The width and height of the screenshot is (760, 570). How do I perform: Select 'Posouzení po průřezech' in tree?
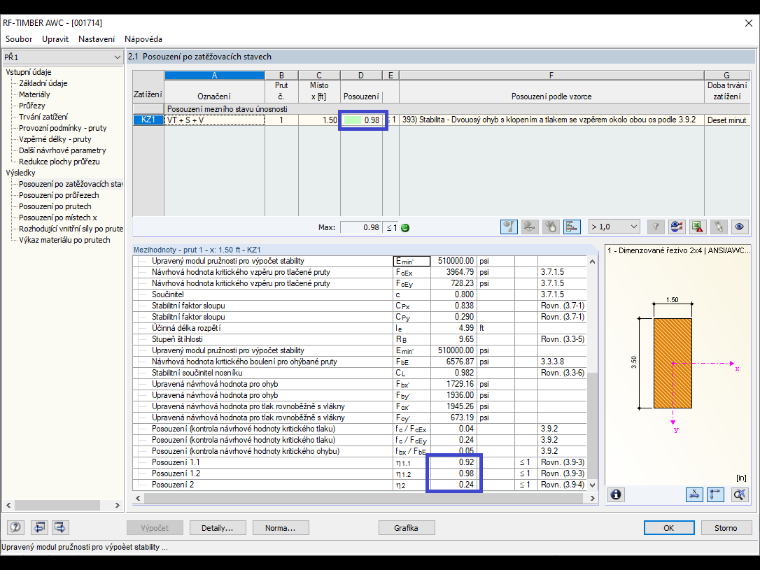[x=59, y=195]
